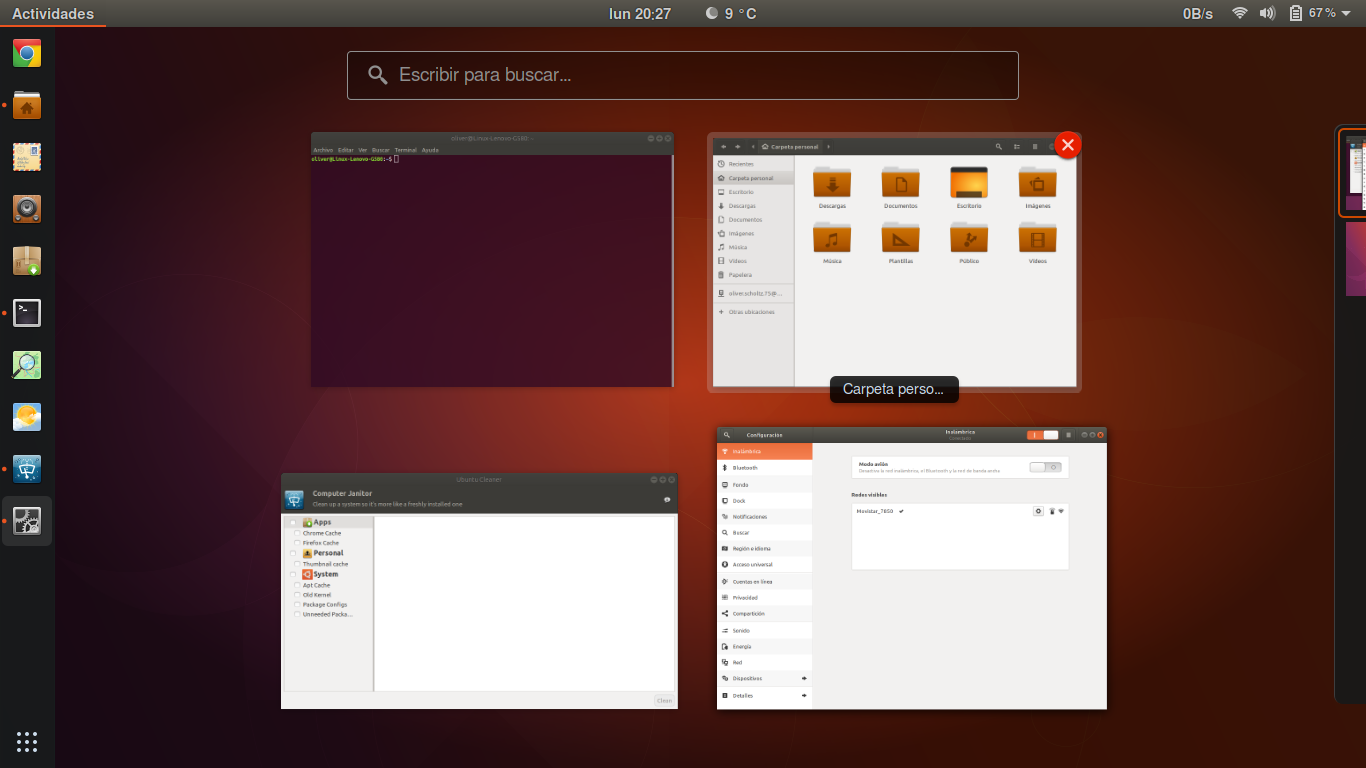The height and width of the screenshot is (768, 1366).
Task: Toggle Modo avión switch in Configuración
Action: tap(1045, 467)
